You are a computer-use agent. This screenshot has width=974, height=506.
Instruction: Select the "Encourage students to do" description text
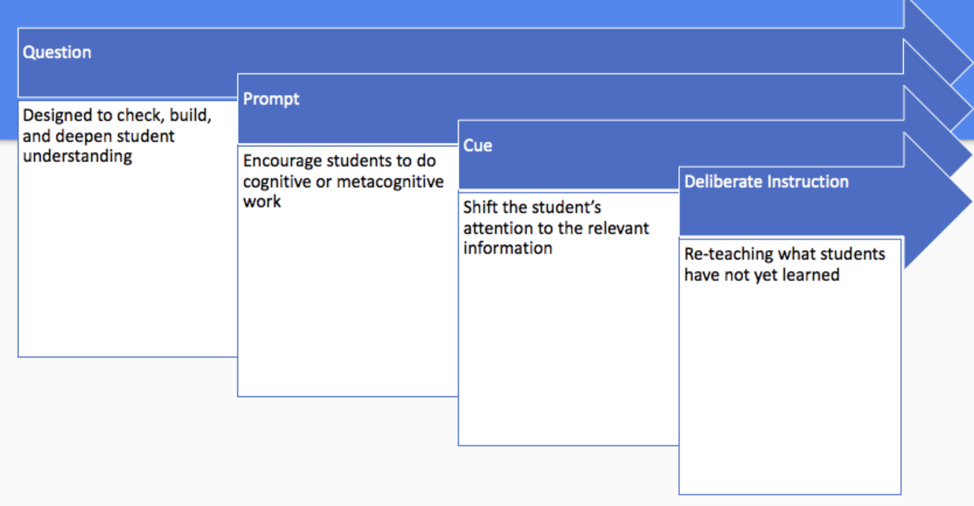pyautogui.click(x=339, y=162)
